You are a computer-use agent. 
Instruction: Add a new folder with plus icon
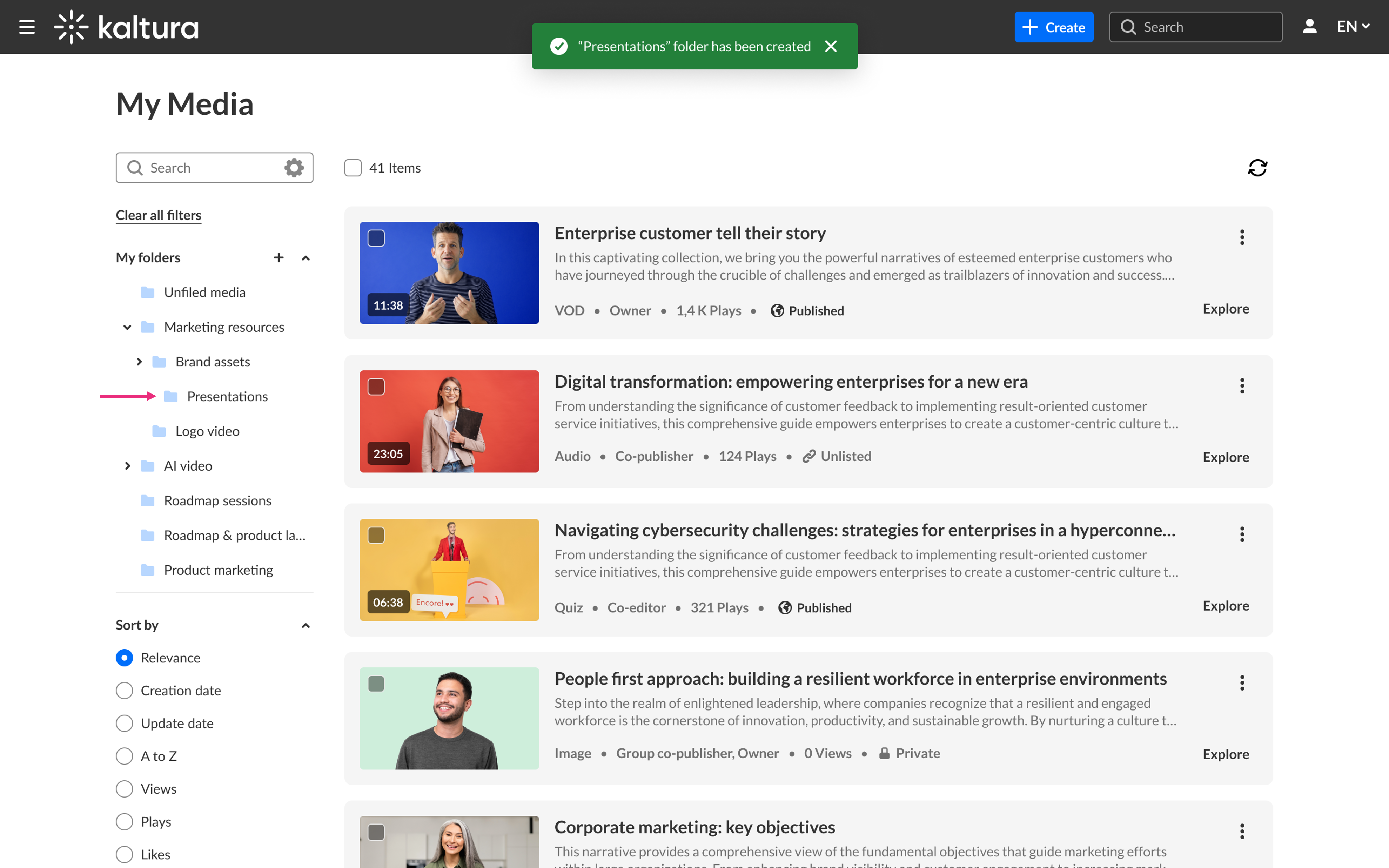[x=279, y=258]
